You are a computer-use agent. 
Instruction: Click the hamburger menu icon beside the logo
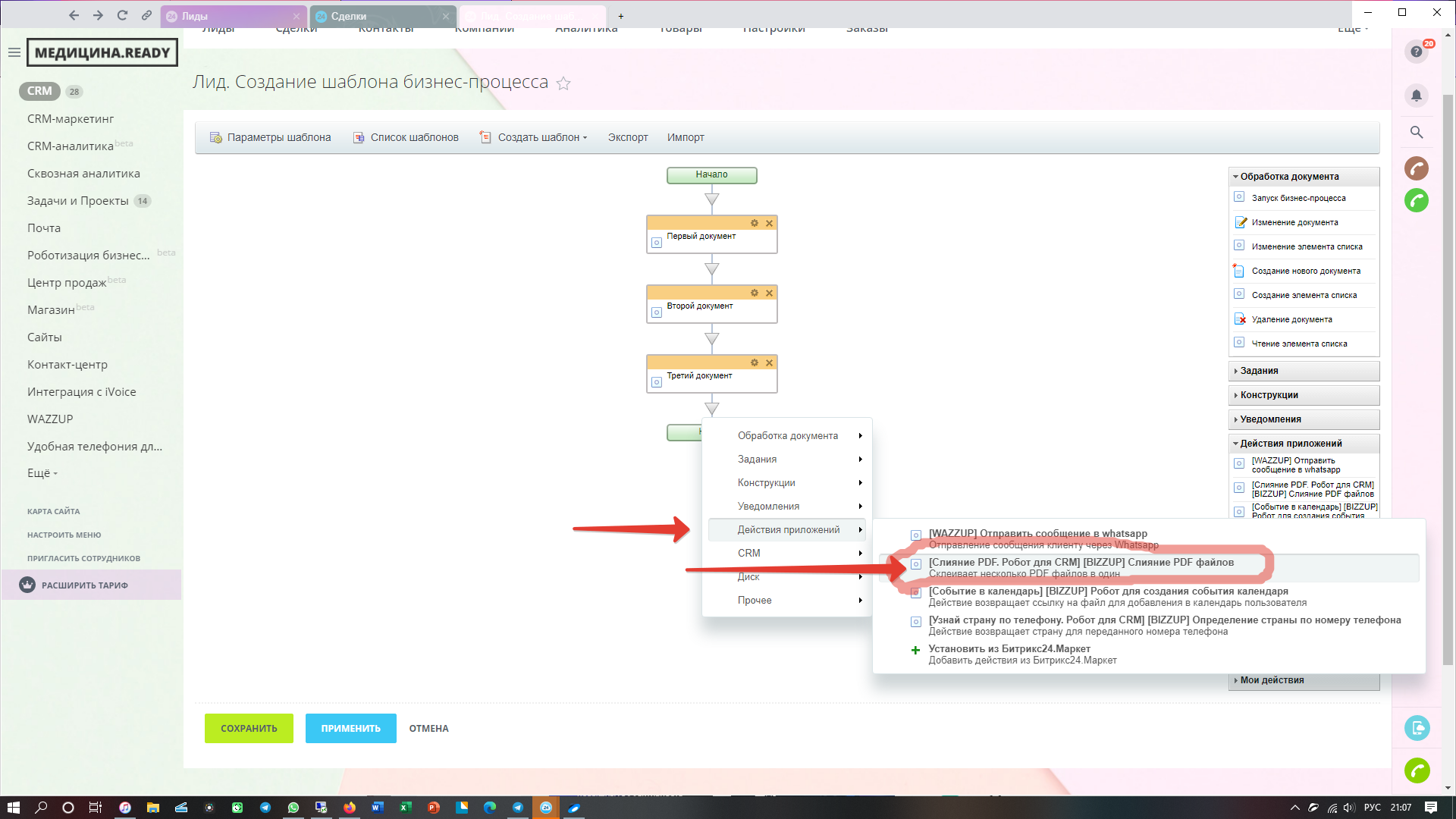point(14,52)
